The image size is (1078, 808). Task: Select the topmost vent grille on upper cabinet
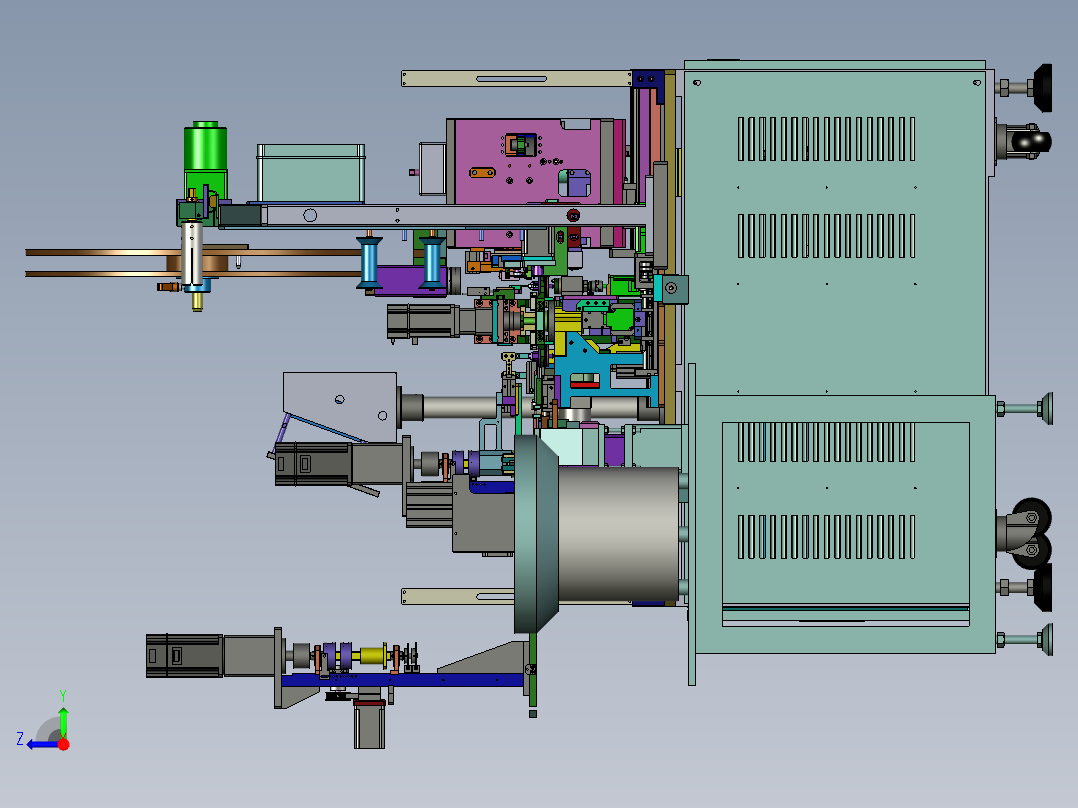(826, 139)
